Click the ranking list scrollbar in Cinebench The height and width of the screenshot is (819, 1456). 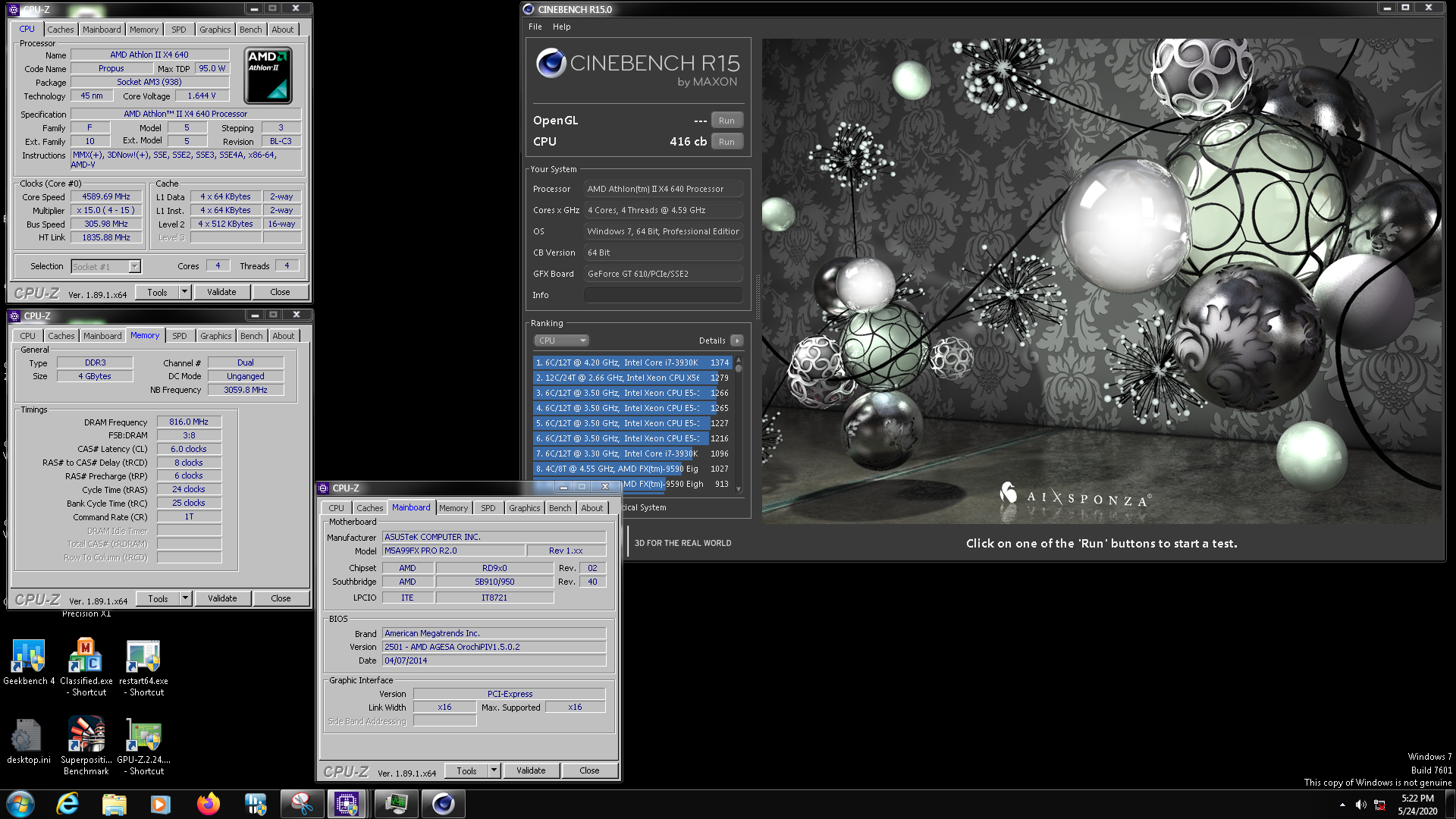coord(738,425)
